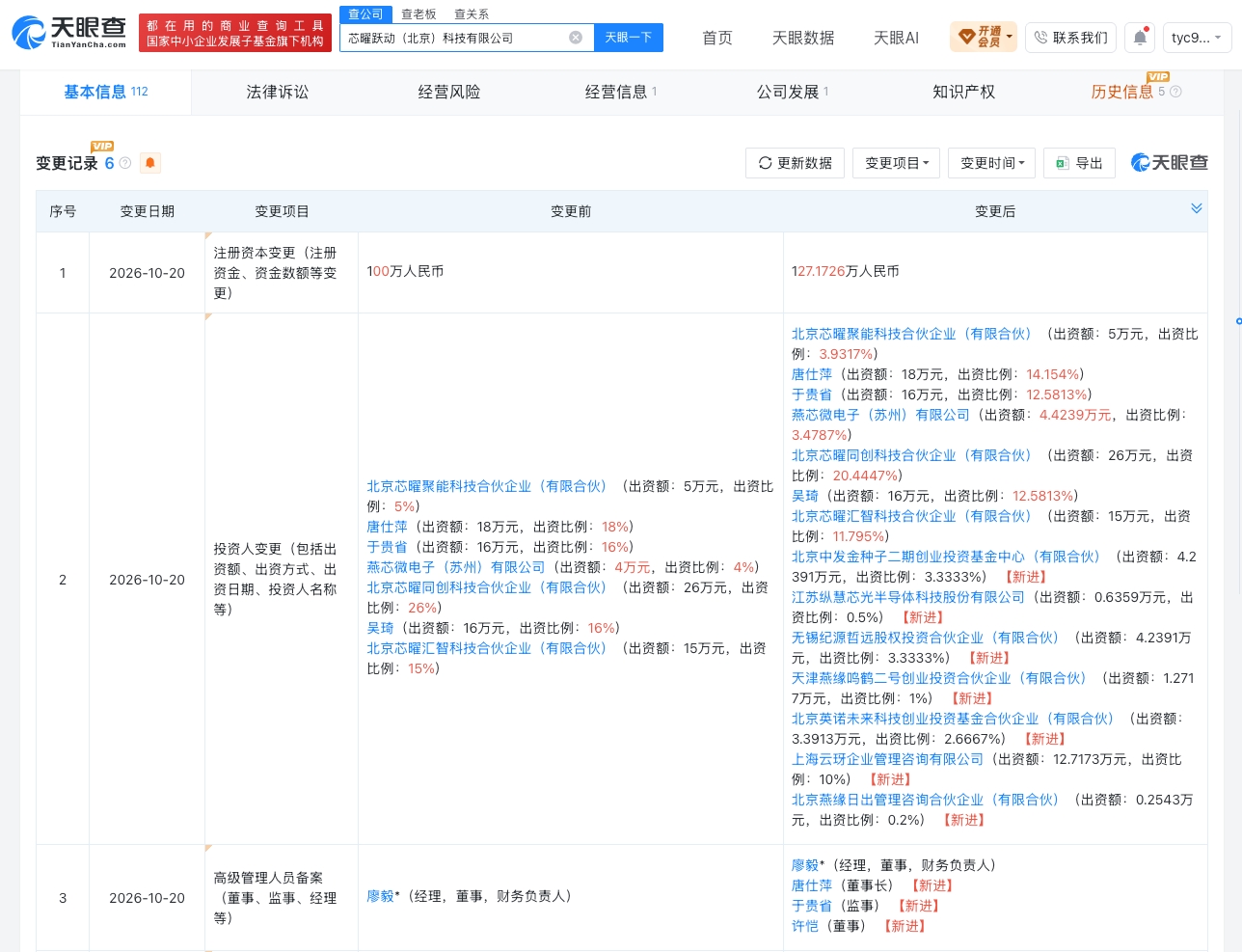The height and width of the screenshot is (952, 1242).
Task: Open 知识产权 tab
Action: [x=964, y=92]
